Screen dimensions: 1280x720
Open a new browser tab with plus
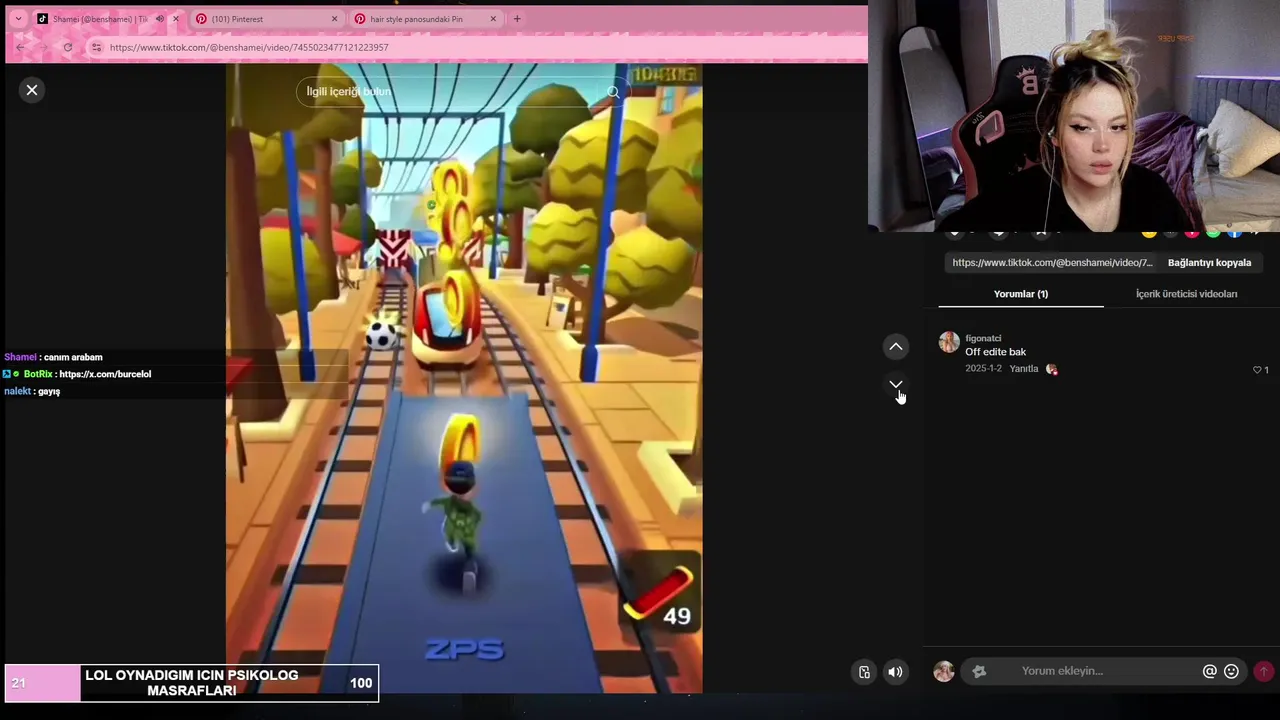coord(517,19)
